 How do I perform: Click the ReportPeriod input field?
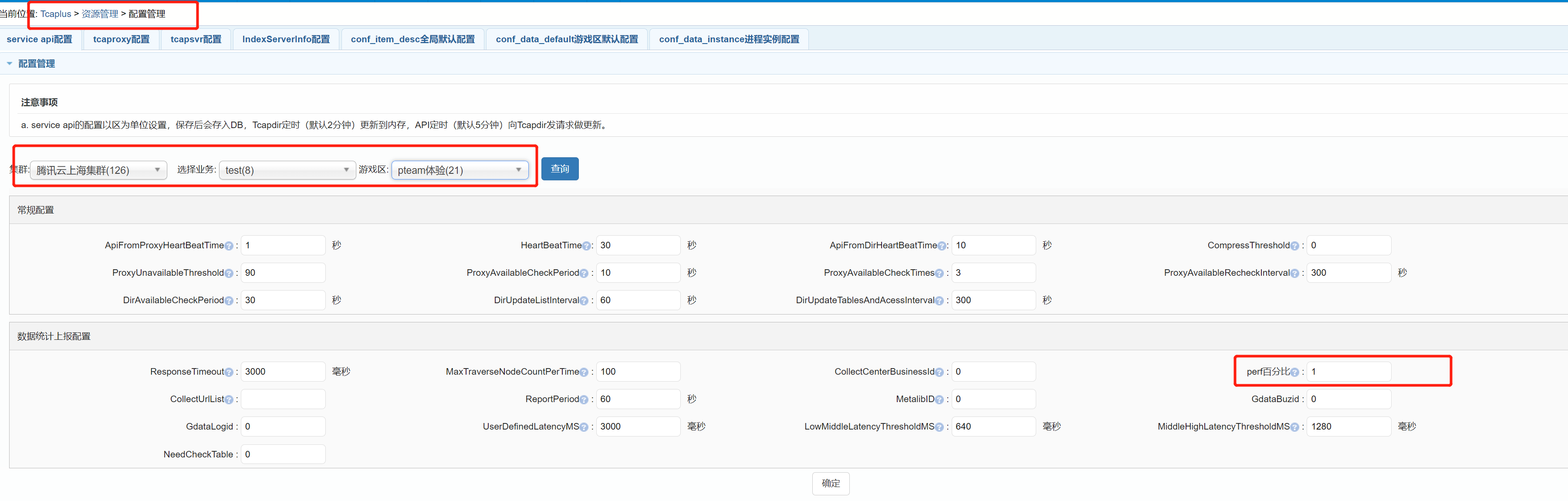pos(637,399)
